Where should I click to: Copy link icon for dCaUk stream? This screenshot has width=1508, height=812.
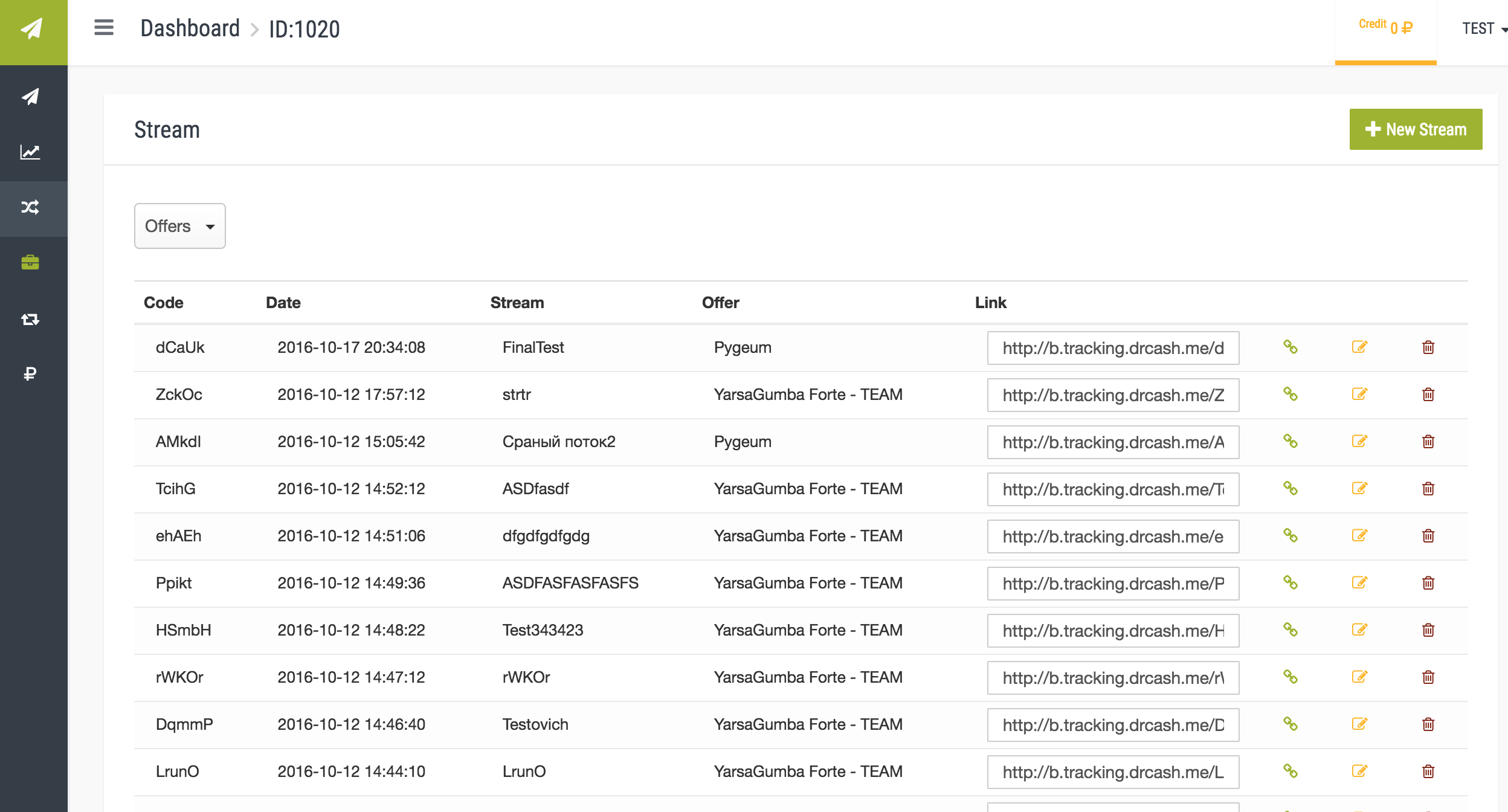click(1290, 347)
